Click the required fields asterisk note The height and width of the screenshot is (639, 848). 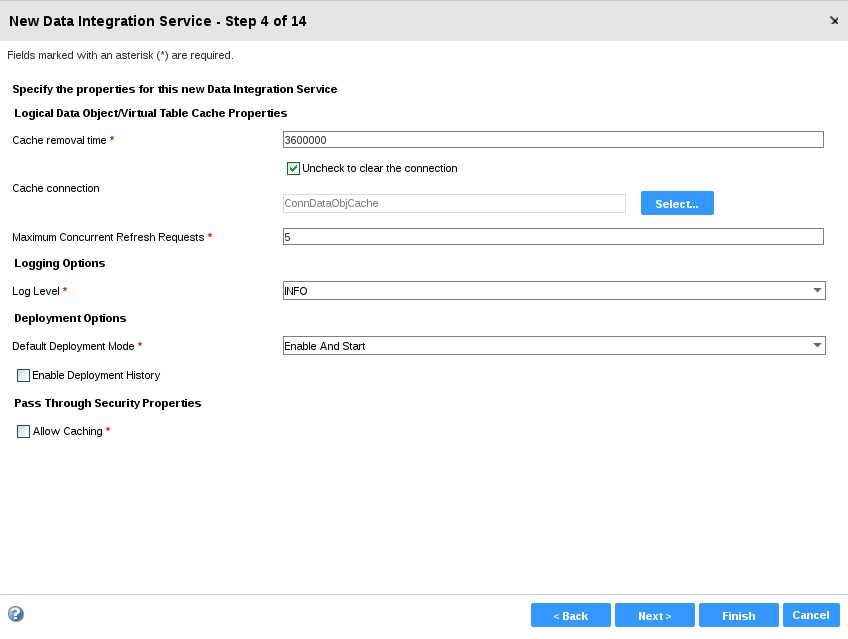(x=120, y=55)
